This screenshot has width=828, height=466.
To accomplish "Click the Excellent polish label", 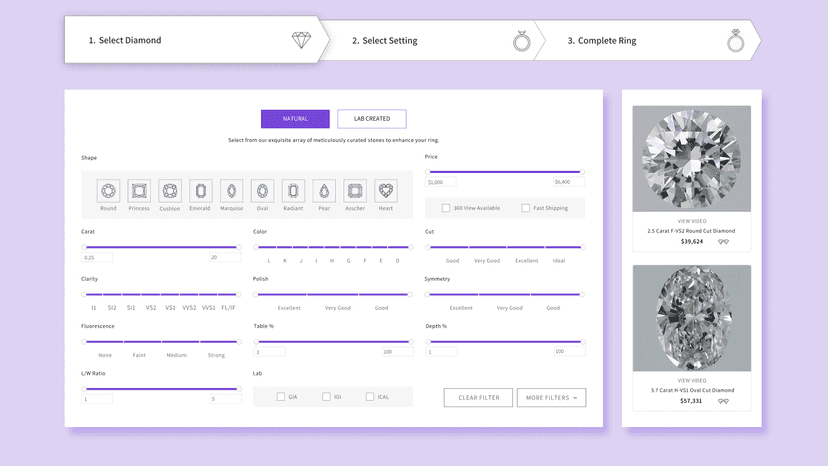I will [x=289, y=308].
